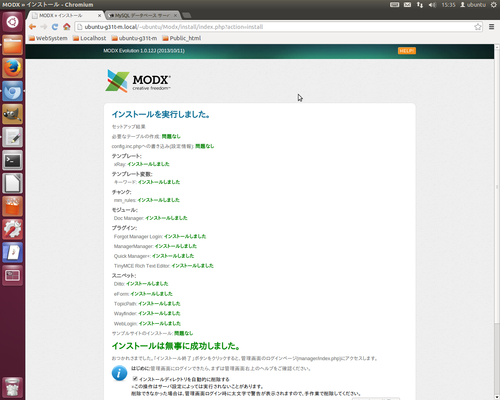This screenshot has width=500, height=400.
Task: Click the eForm snippet row
Action: 143,294
